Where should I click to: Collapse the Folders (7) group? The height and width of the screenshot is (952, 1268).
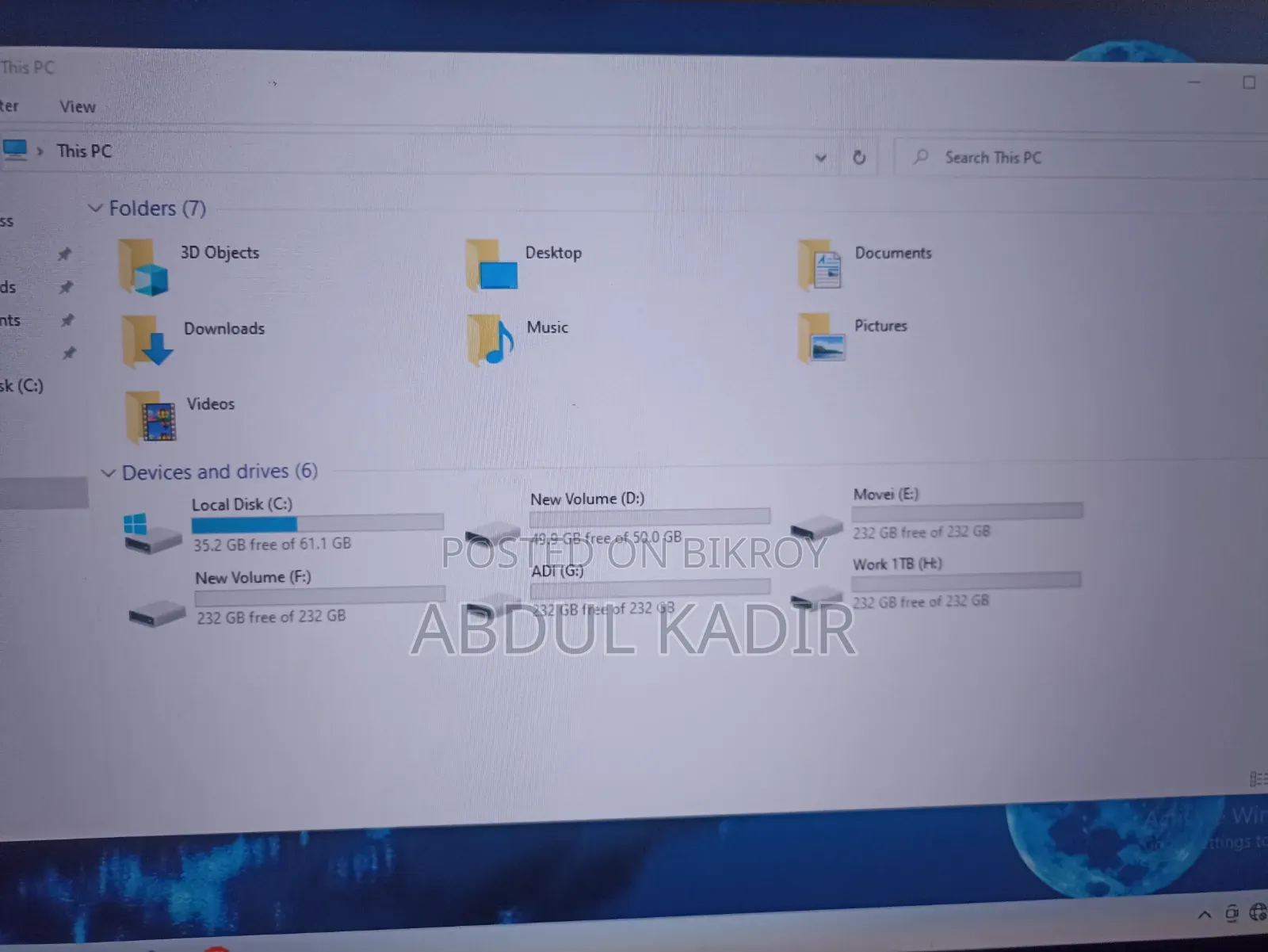pos(95,208)
